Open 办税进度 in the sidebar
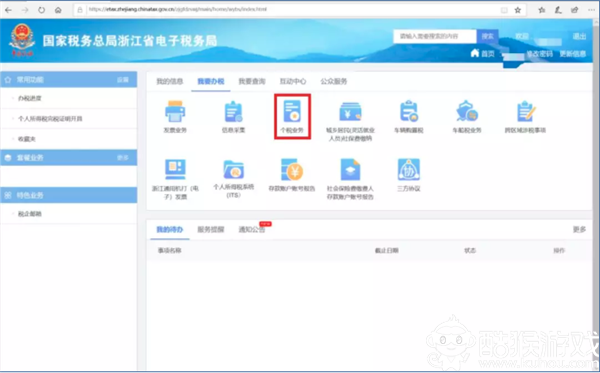Viewport: 600px width, 373px height. (30, 98)
